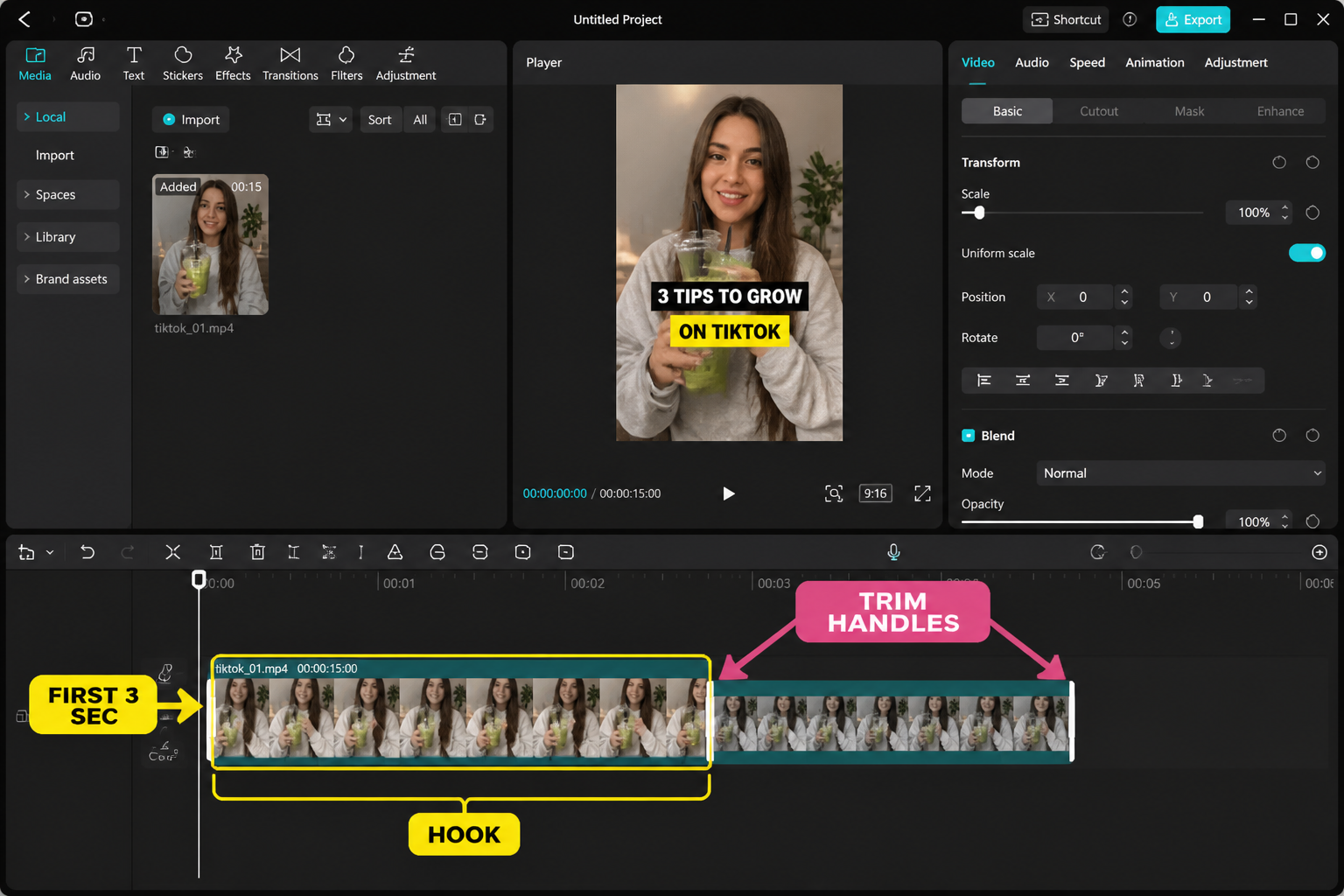Click the Export button
This screenshot has width=1344, height=896.
(1193, 19)
